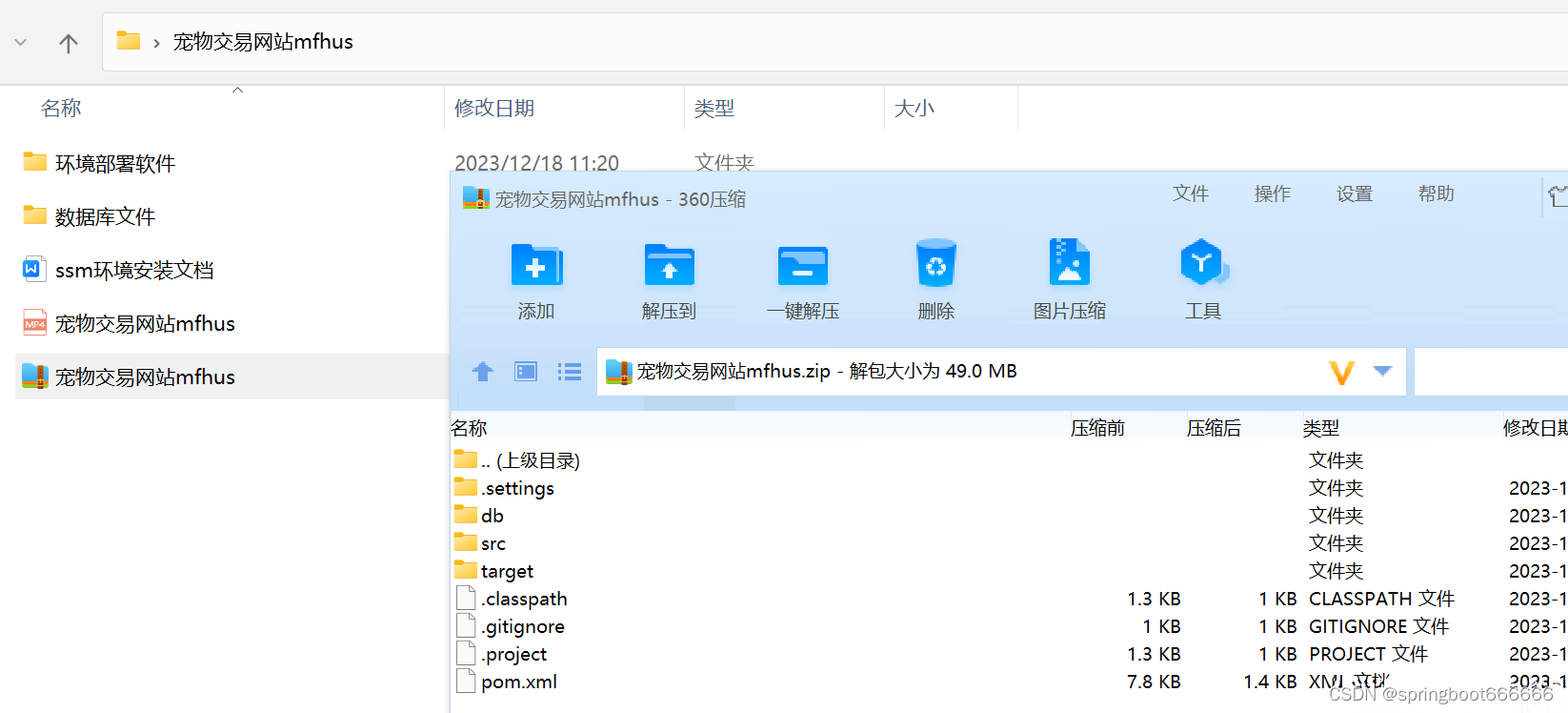
Task: Sort Explorer by 类型 column
Action: (714, 109)
